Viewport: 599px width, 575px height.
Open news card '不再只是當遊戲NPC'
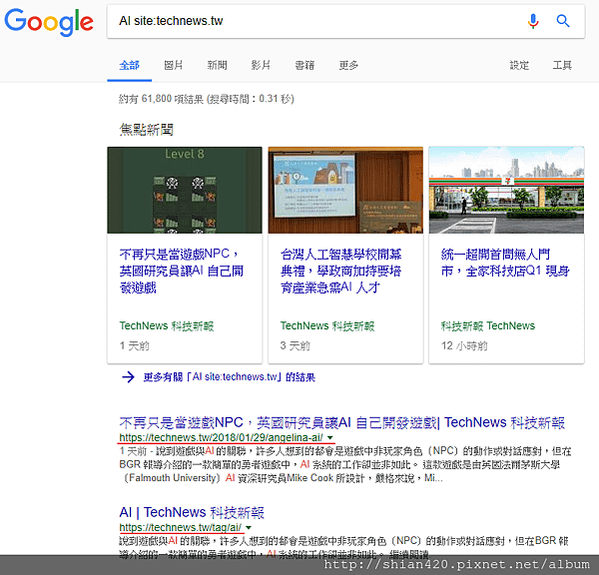pyautogui.click(x=181, y=270)
